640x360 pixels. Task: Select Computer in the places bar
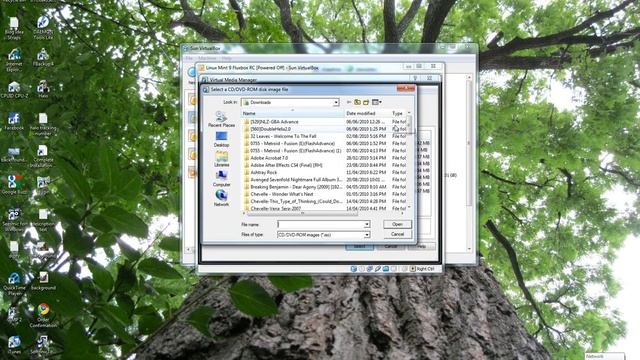pos(221,178)
